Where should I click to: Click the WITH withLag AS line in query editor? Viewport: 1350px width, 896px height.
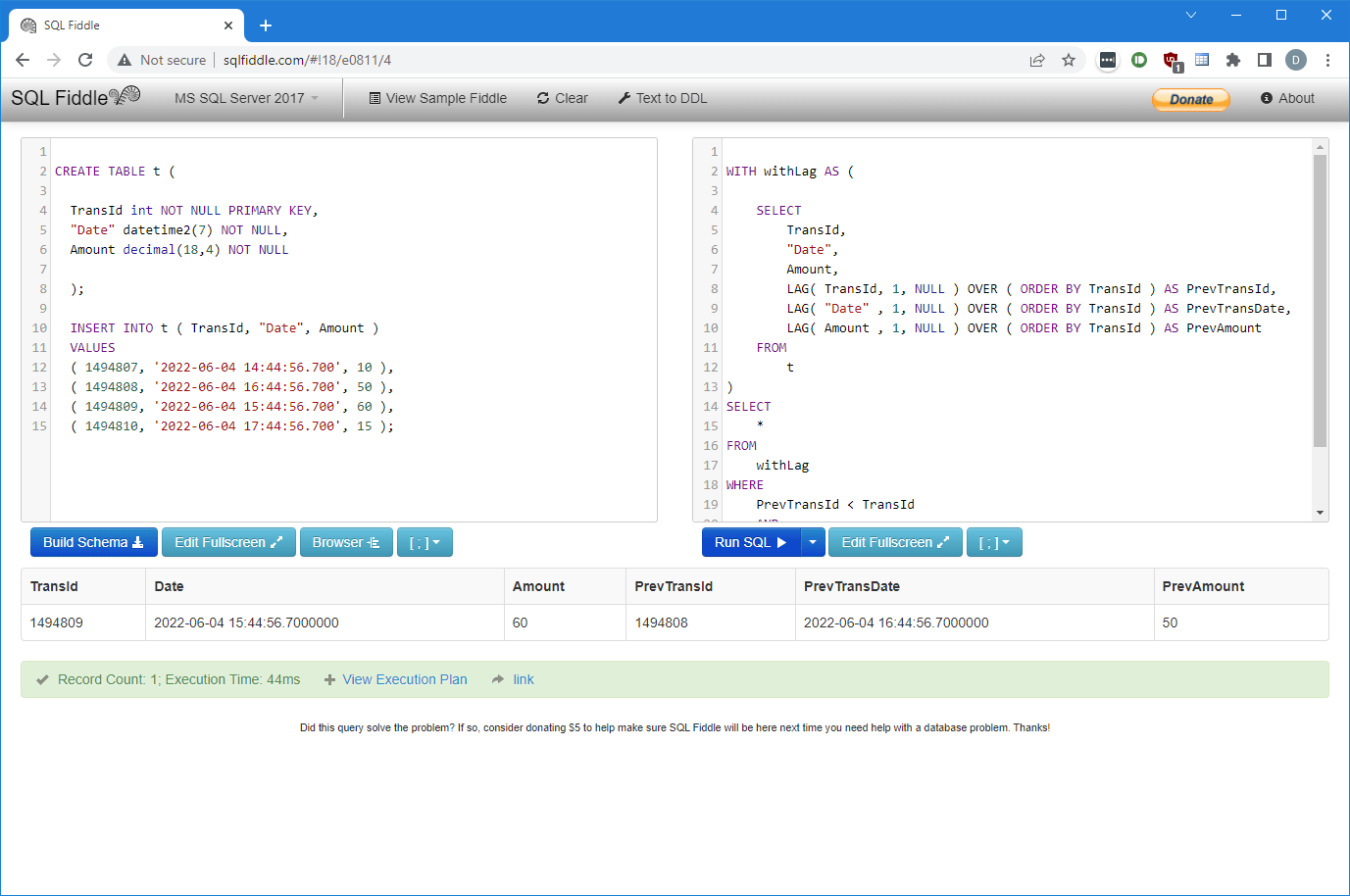pyautogui.click(x=790, y=172)
